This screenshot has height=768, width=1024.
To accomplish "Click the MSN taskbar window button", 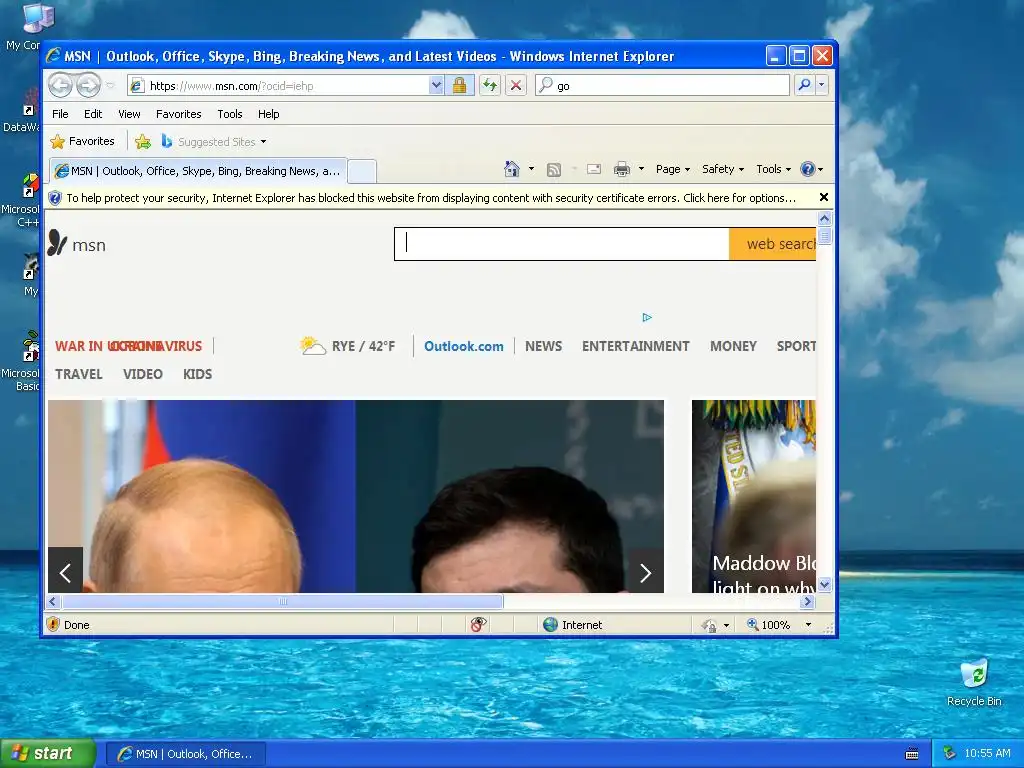I will (x=185, y=754).
